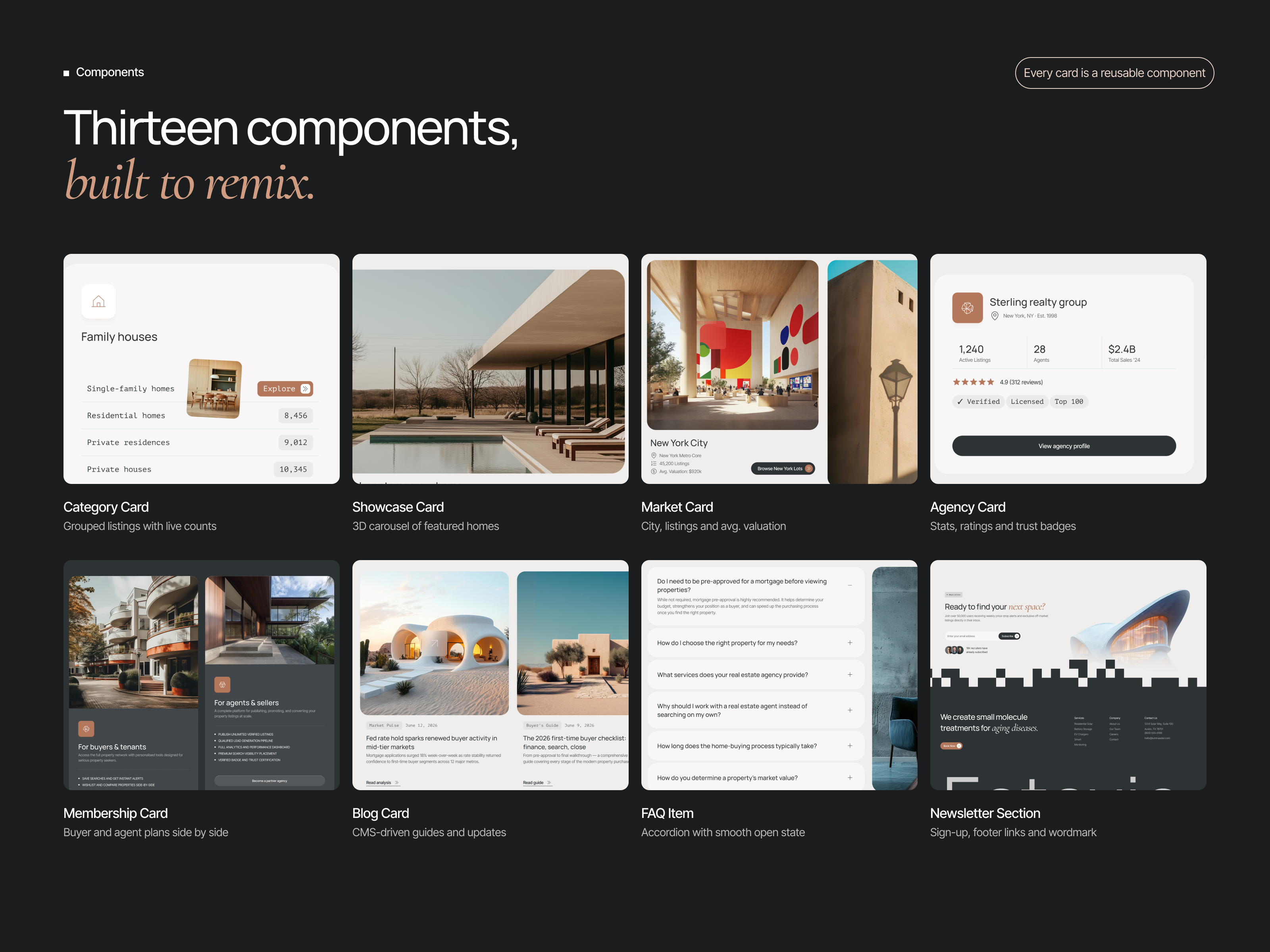
Task: Click the Market Pulse tag
Action: click(384, 726)
